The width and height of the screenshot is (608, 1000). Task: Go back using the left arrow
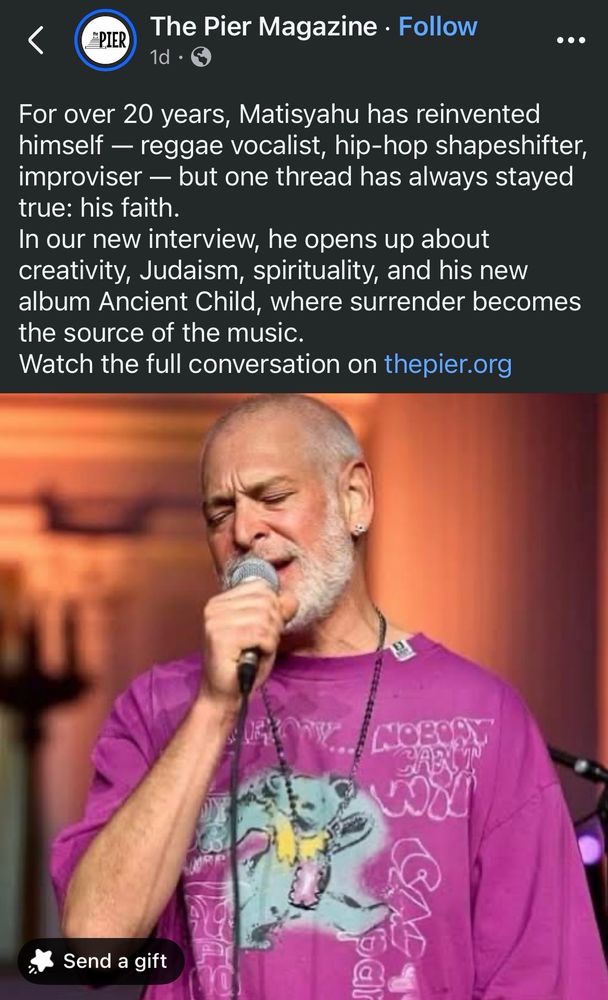click(x=36, y=40)
